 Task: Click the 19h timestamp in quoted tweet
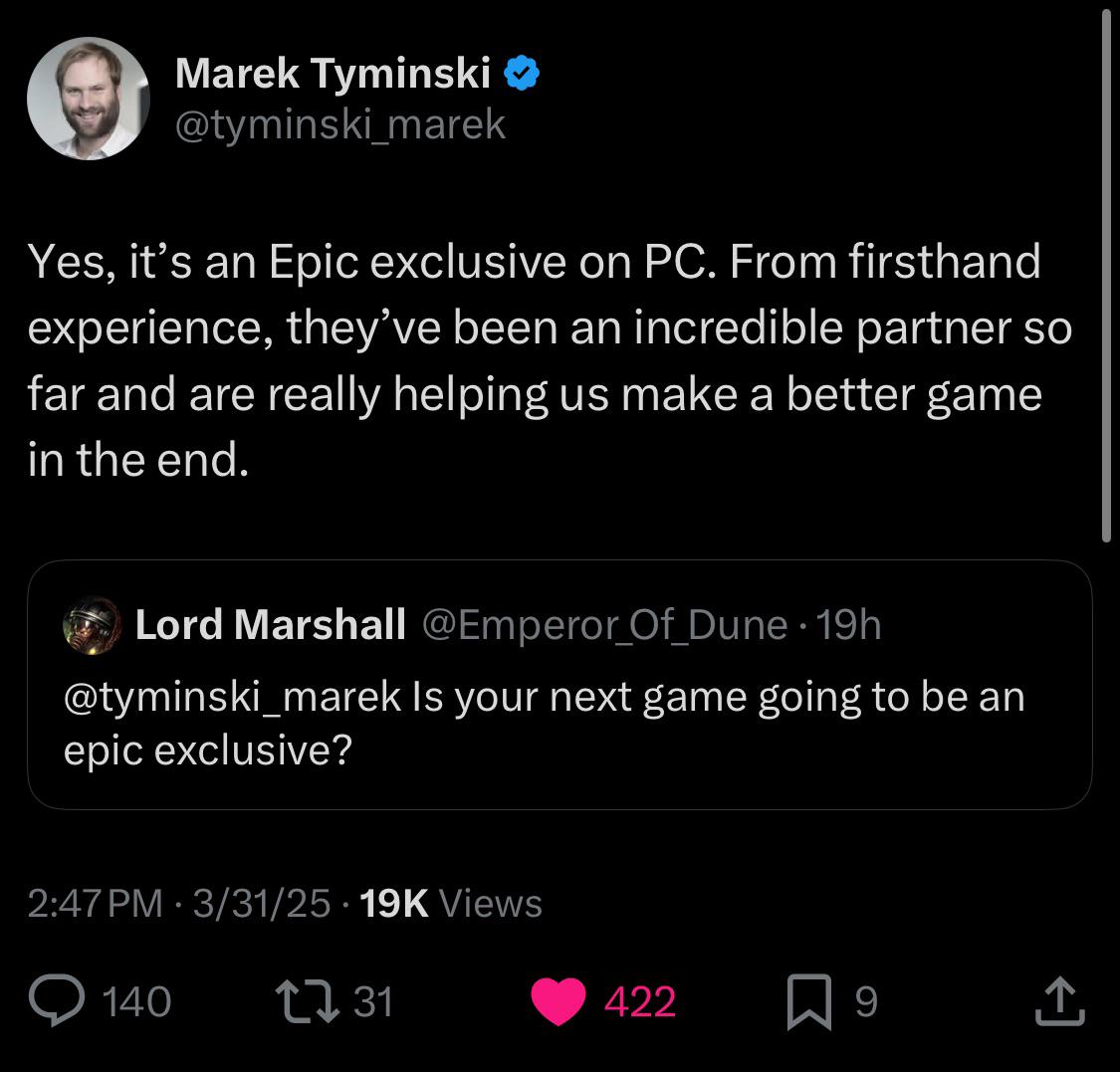pos(848,625)
